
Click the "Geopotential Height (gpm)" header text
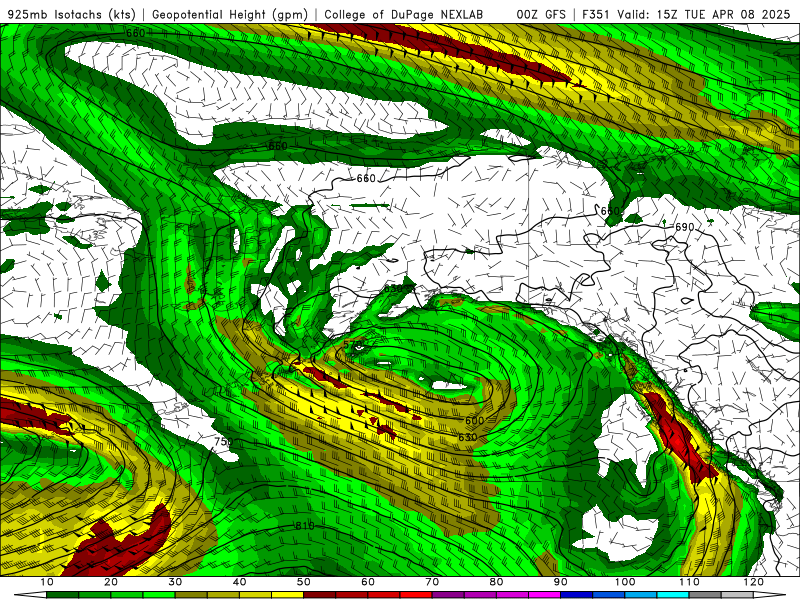(x=230, y=14)
